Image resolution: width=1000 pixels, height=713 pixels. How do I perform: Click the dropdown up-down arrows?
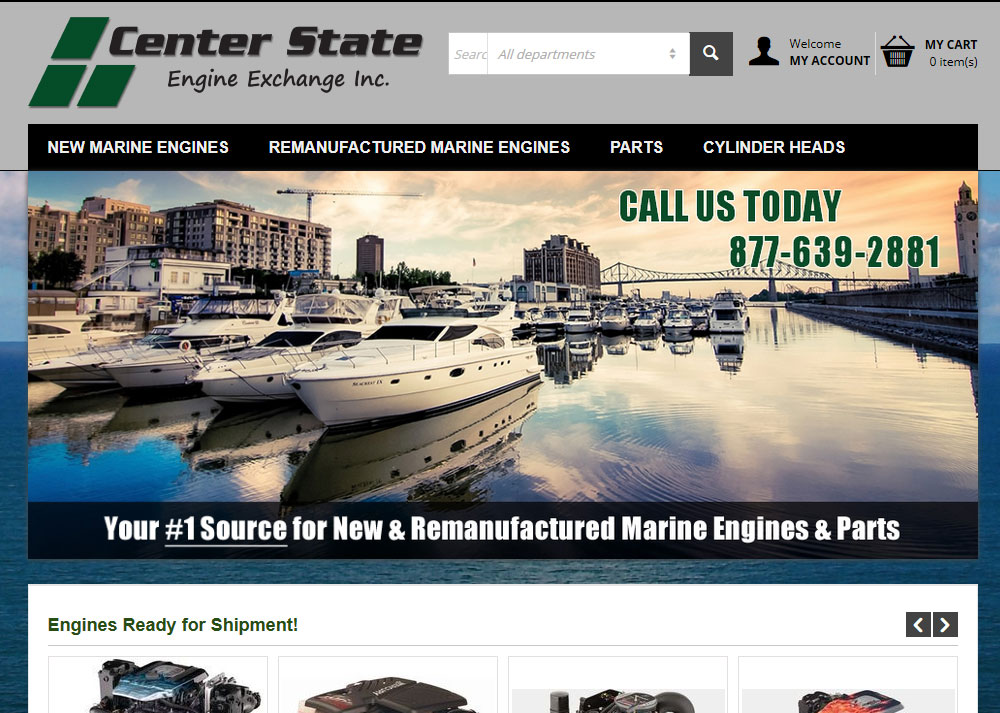(672, 54)
